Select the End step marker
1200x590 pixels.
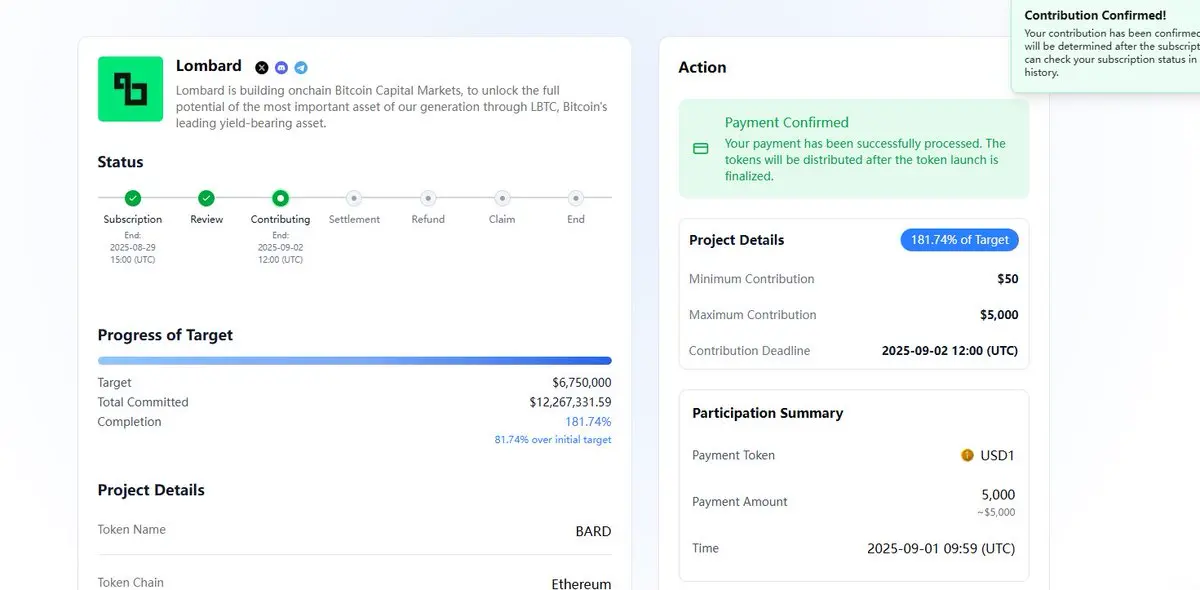(x=576, y=198)
